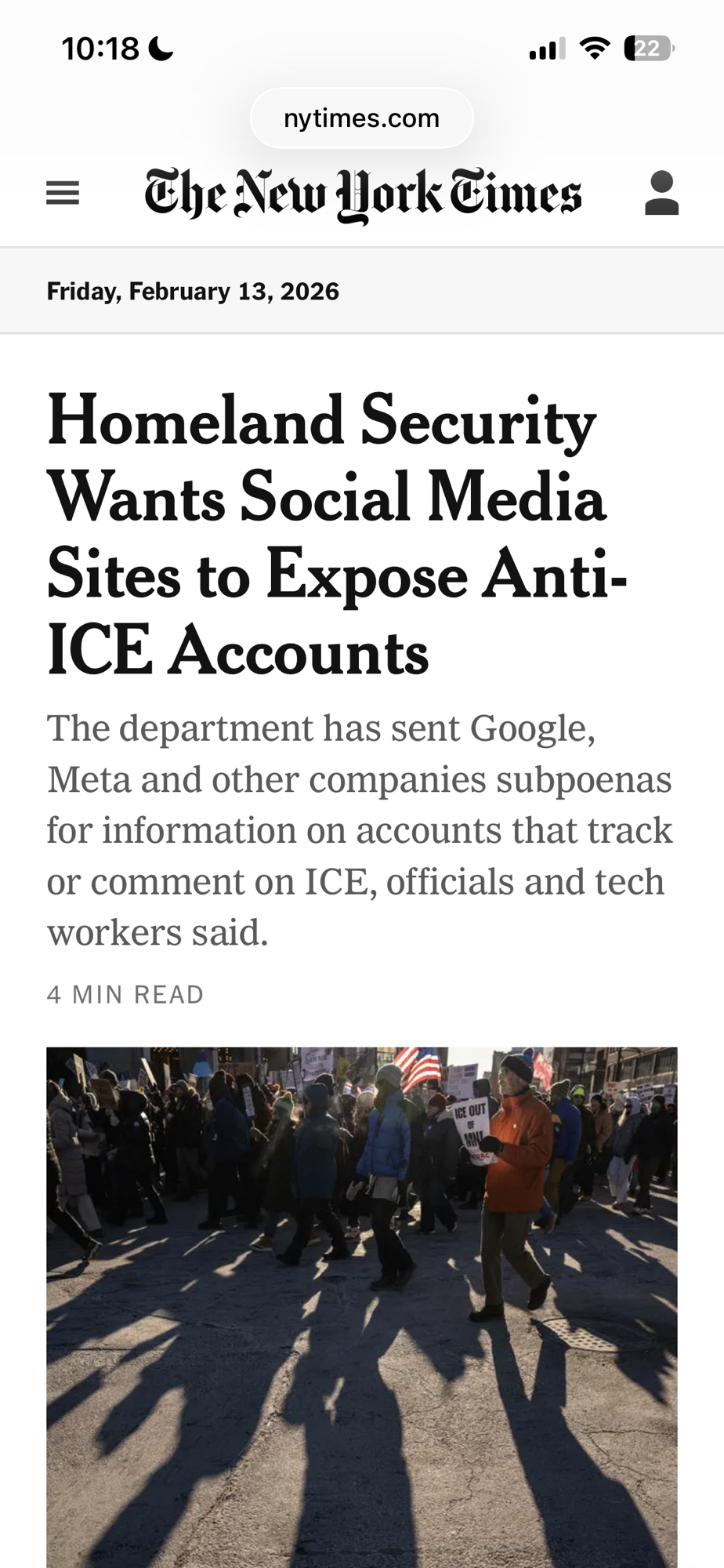The width and height of the screenshot is (724, 1568).
Task: Open the hamburger sections menu
Action: click(63, 193)
